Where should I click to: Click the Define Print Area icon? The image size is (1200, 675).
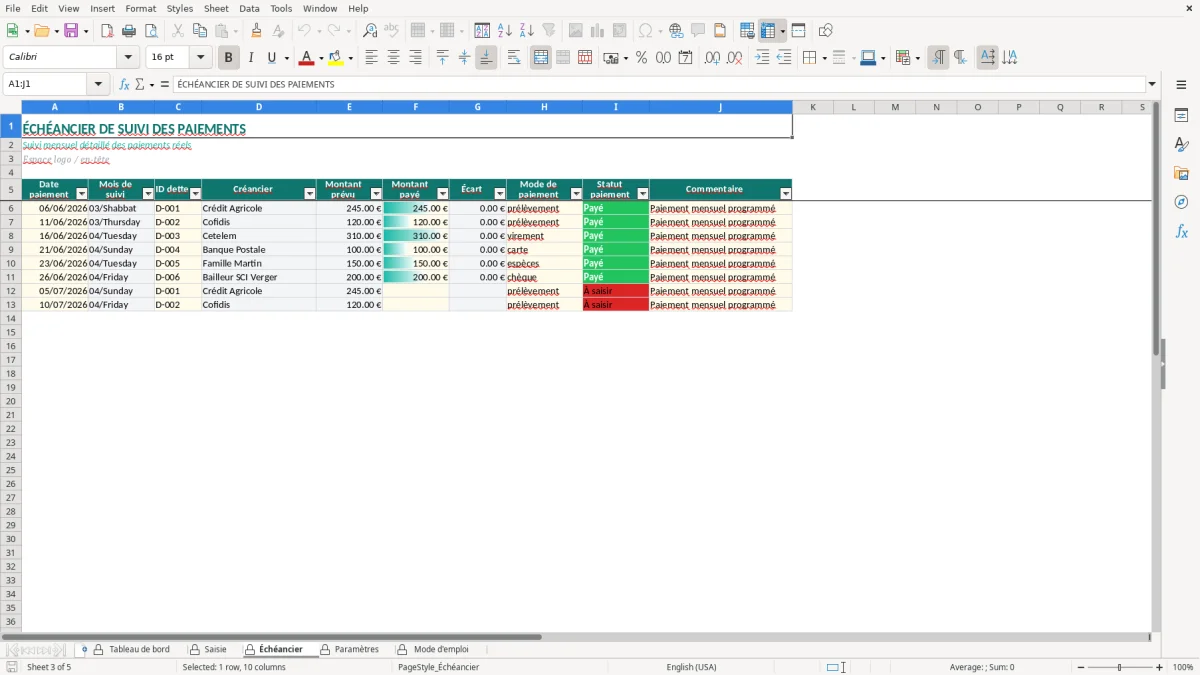[747, 31]
